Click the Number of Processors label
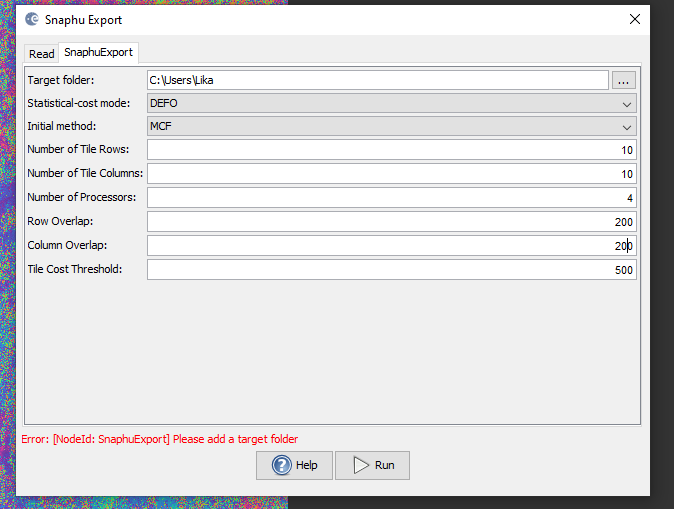The height and width of the screenshot is (509, 674). pos(82,197)
